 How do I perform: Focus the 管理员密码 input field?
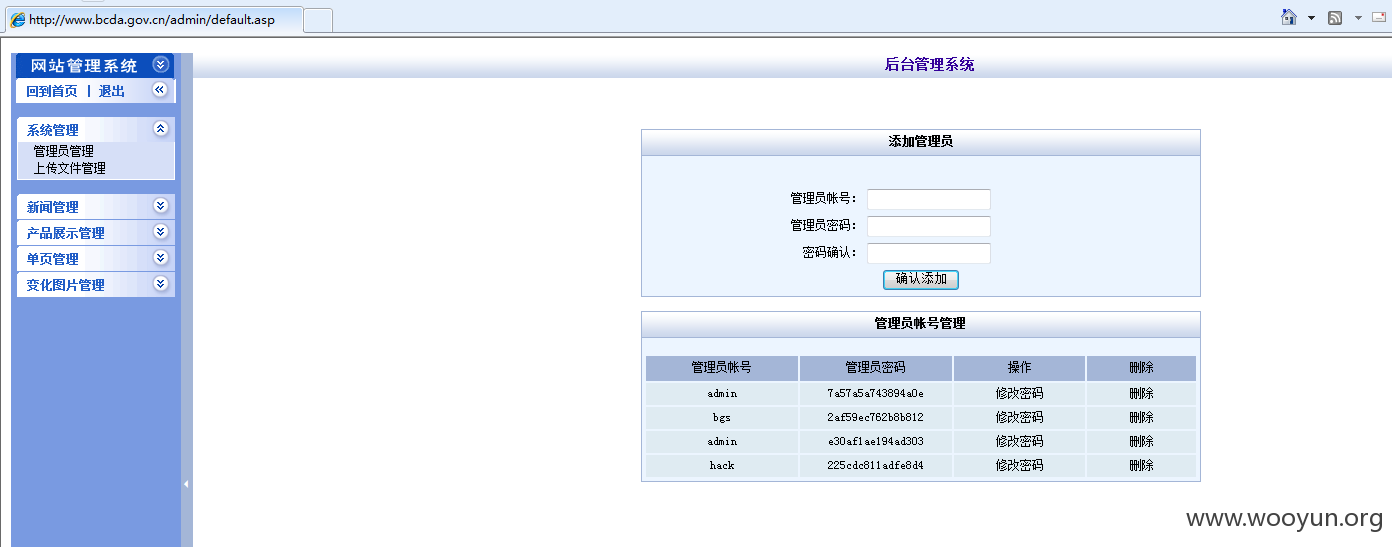(929, 226)
